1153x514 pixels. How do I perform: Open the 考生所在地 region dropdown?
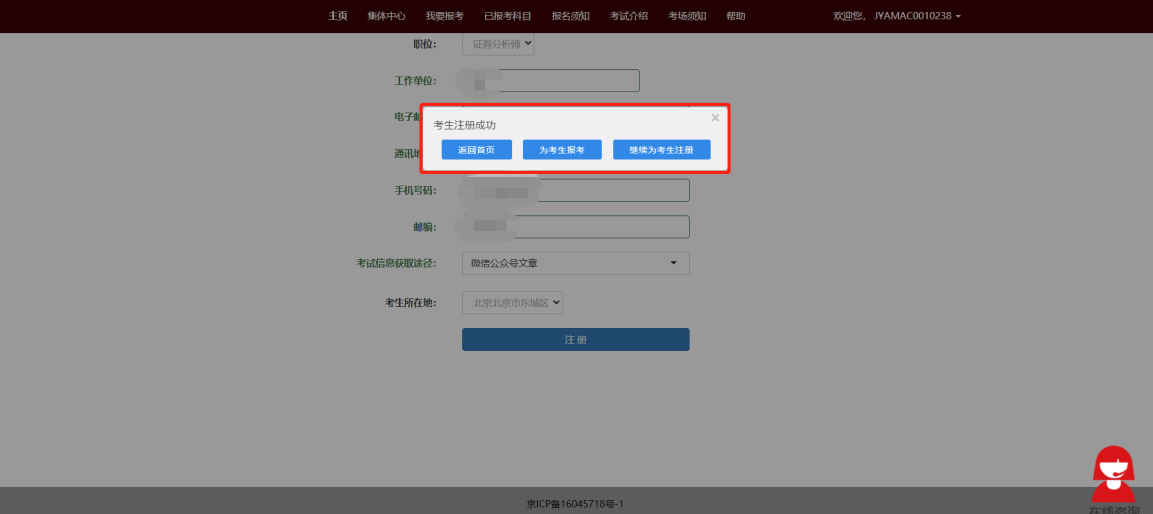pos(512,302)
